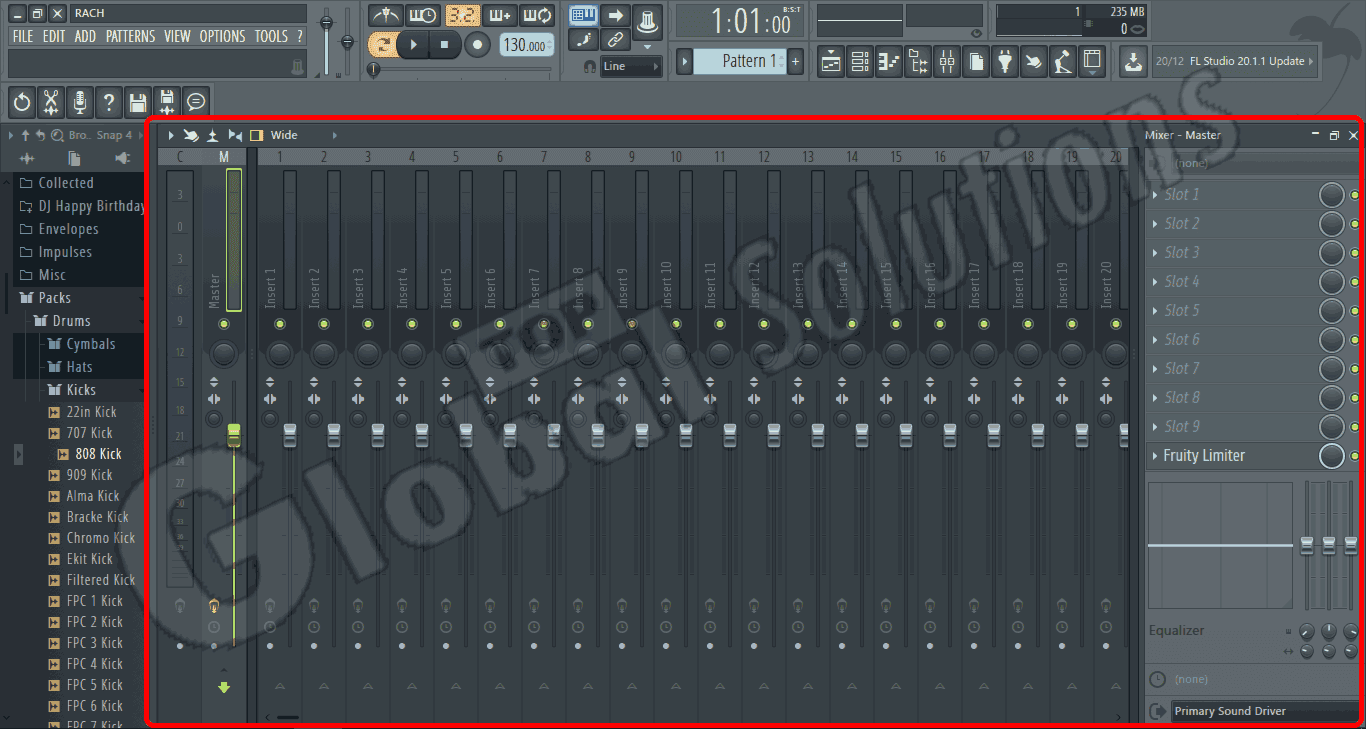Open the Mixer panel icon
This screenshot has height=729, width=1366.
click(946, 61)
